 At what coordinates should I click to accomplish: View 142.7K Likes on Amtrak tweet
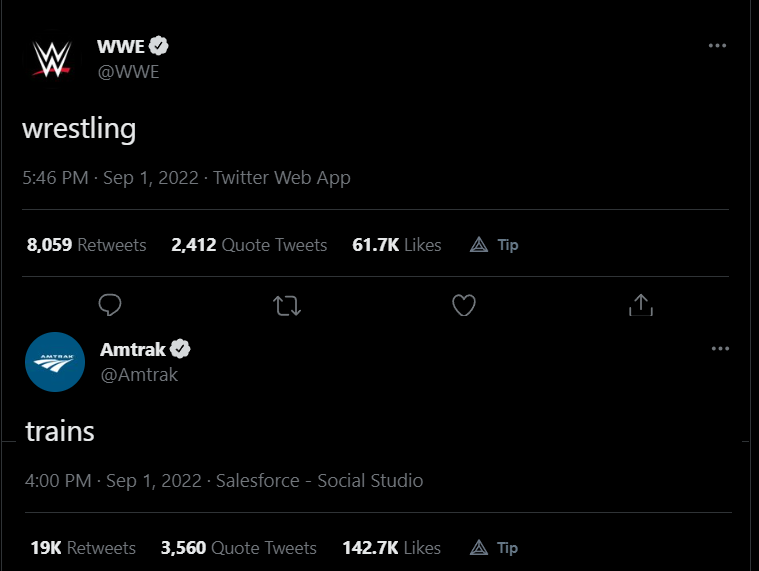[391, 548]
